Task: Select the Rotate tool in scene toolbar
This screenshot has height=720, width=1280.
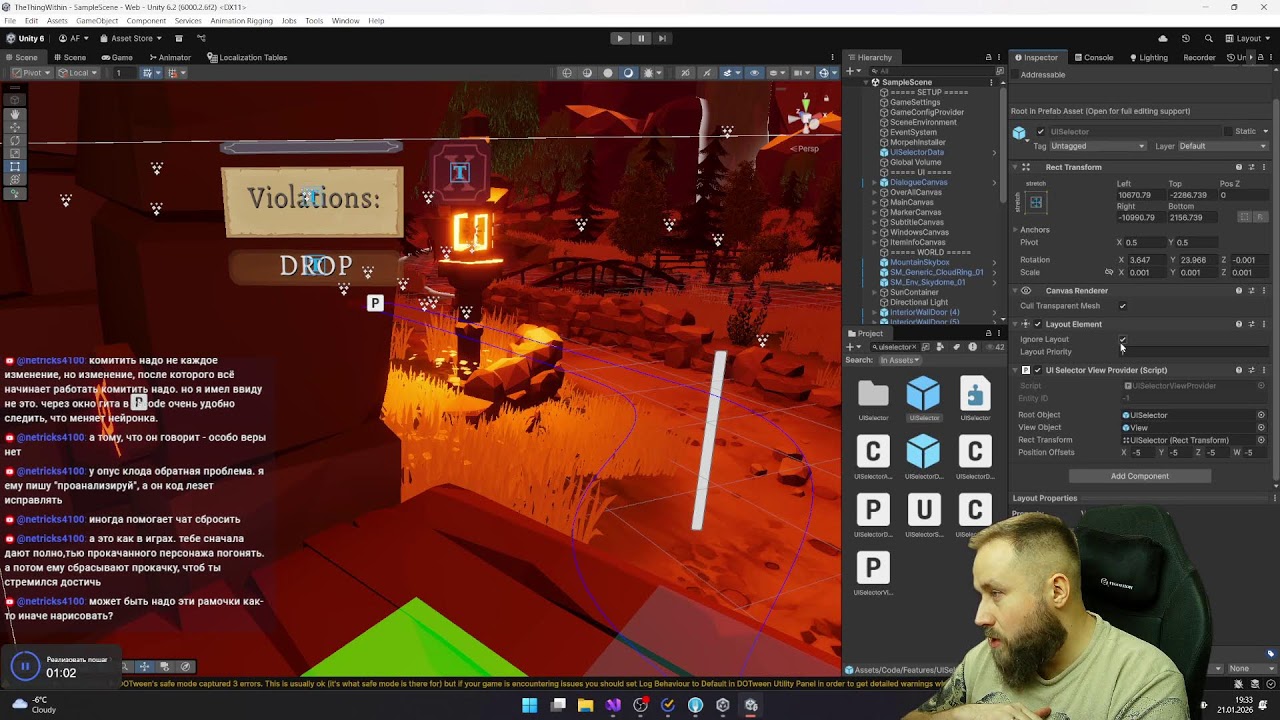Action: pos(15,140)
